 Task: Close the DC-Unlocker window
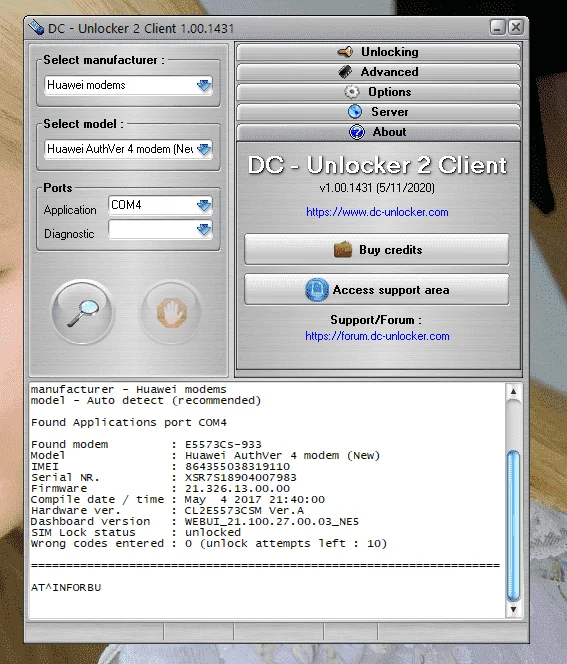(515, 28)
